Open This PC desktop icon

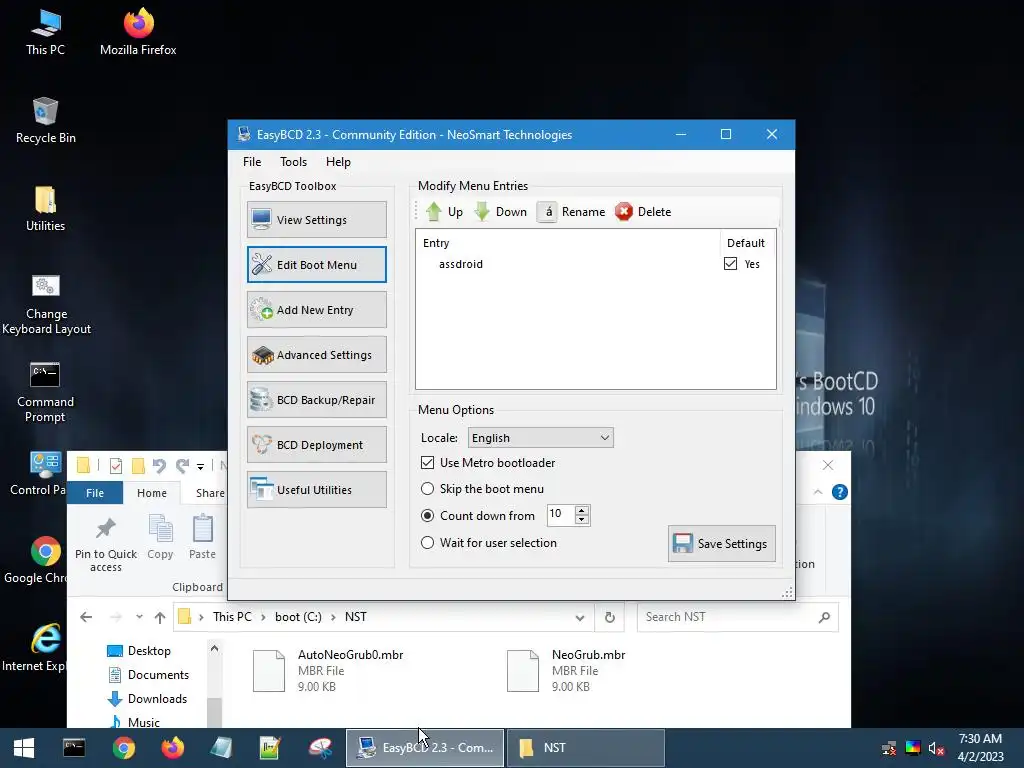(45, 32)
